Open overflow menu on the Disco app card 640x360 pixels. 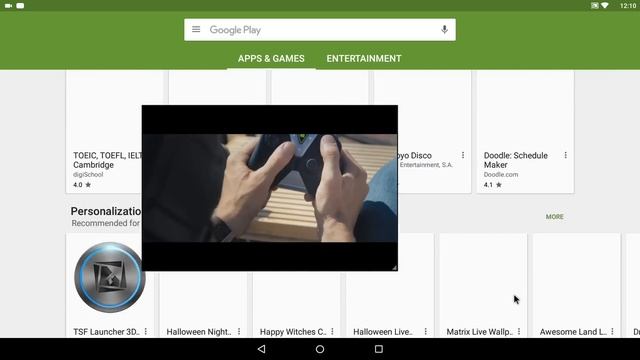463,155
